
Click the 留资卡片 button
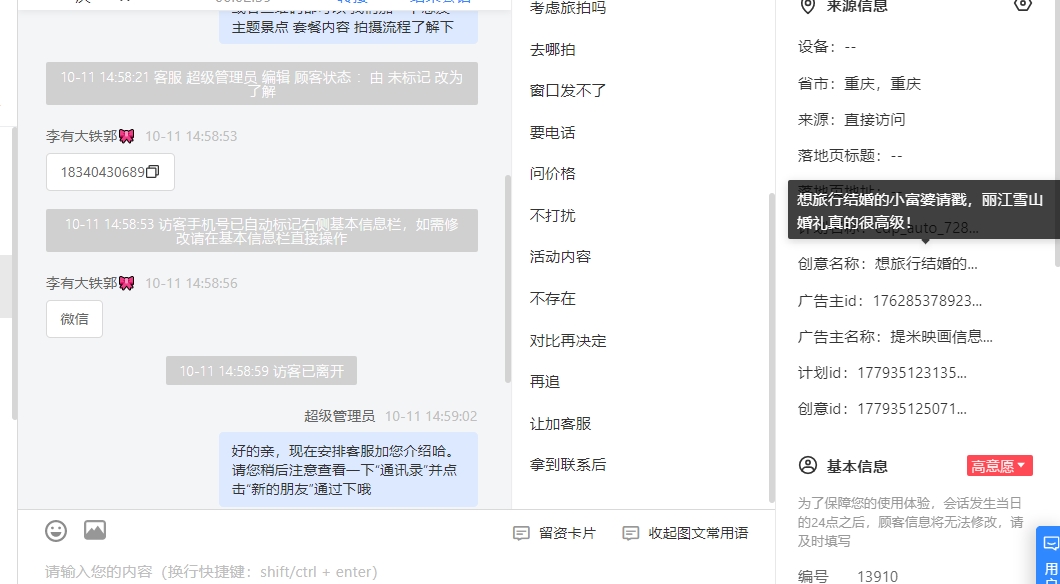555,533
